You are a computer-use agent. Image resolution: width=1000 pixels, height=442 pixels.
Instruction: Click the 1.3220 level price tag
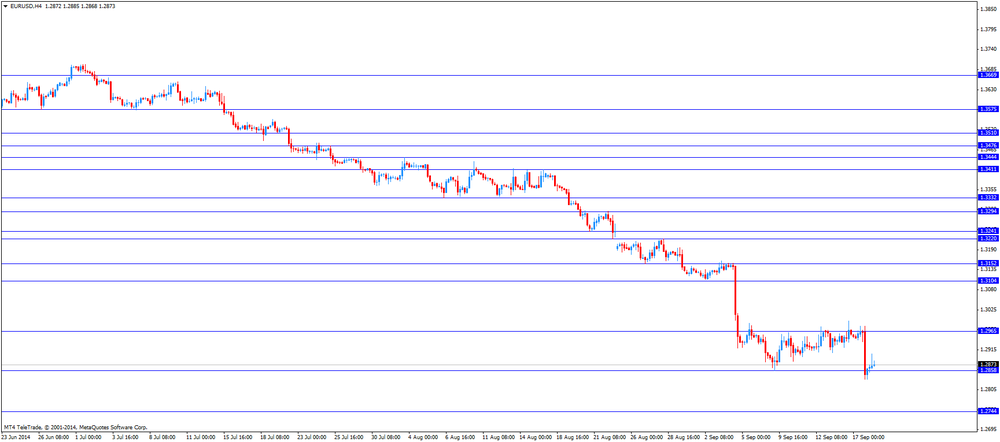tap(988, 239)
